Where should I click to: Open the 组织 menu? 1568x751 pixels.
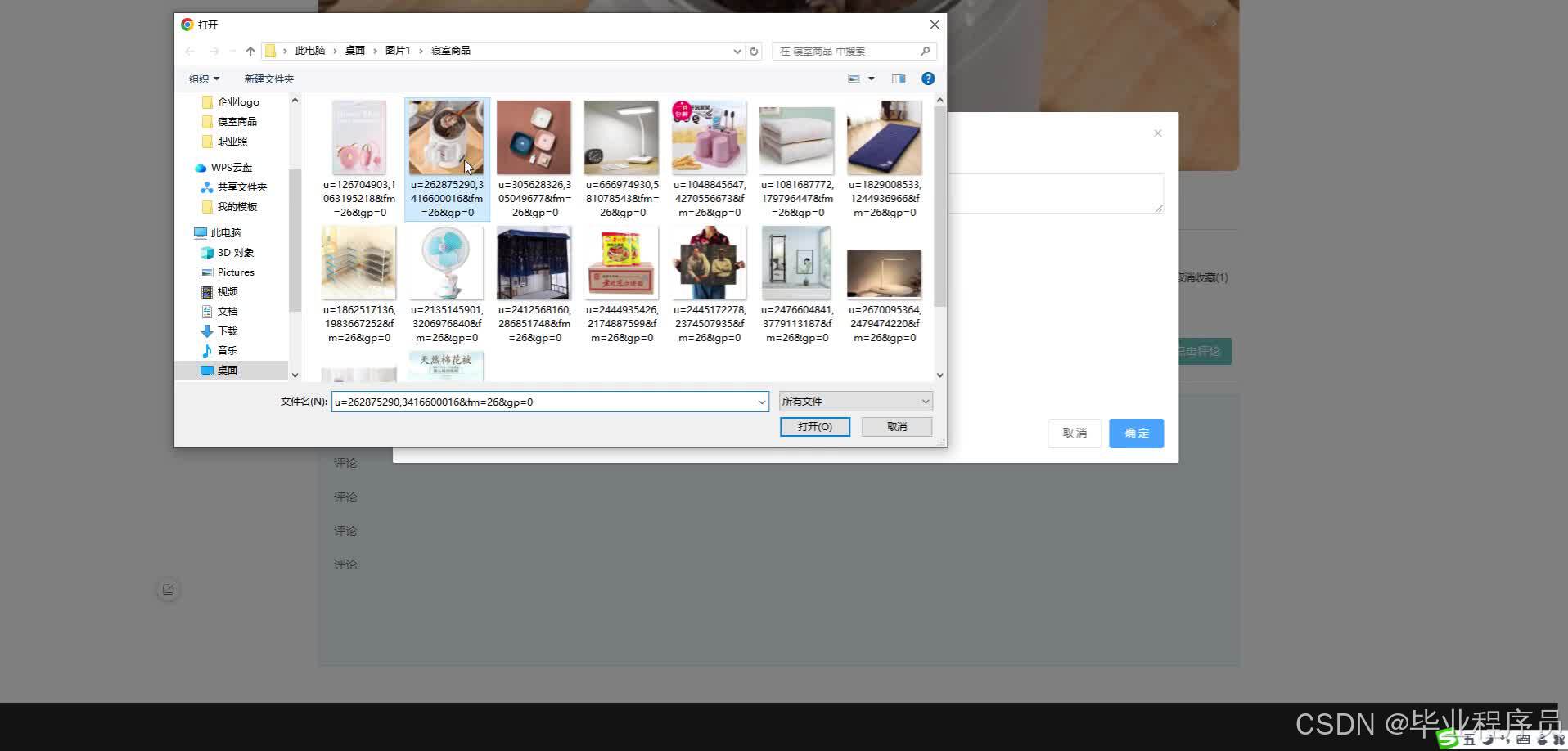point(204,79)
